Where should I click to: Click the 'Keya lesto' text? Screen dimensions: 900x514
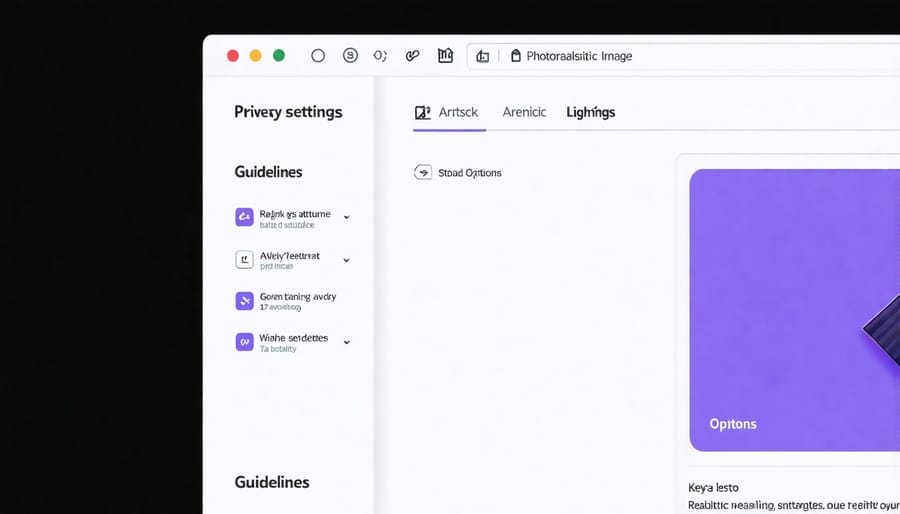pos(713,488)
